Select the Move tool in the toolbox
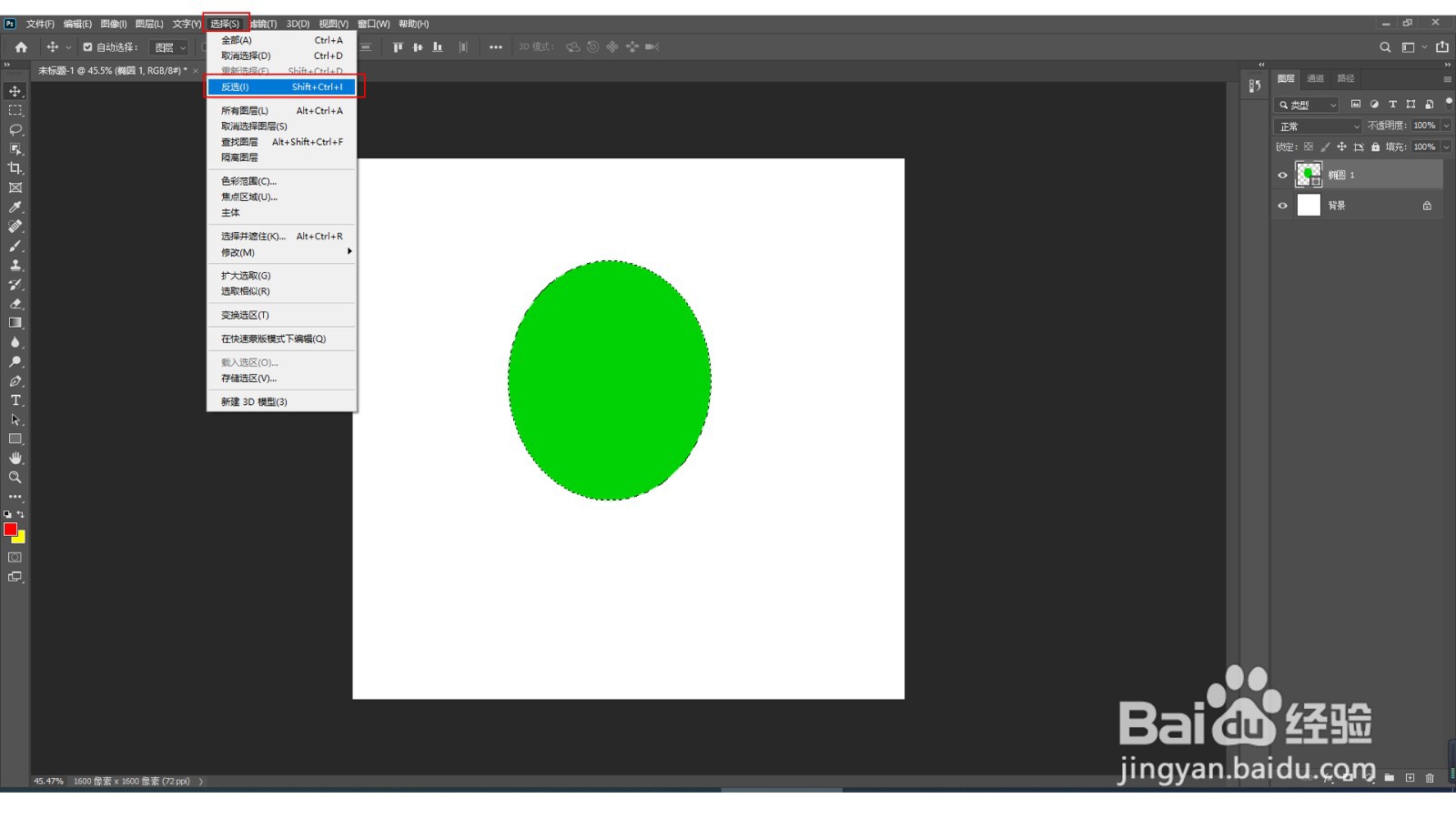 [15, 91]
